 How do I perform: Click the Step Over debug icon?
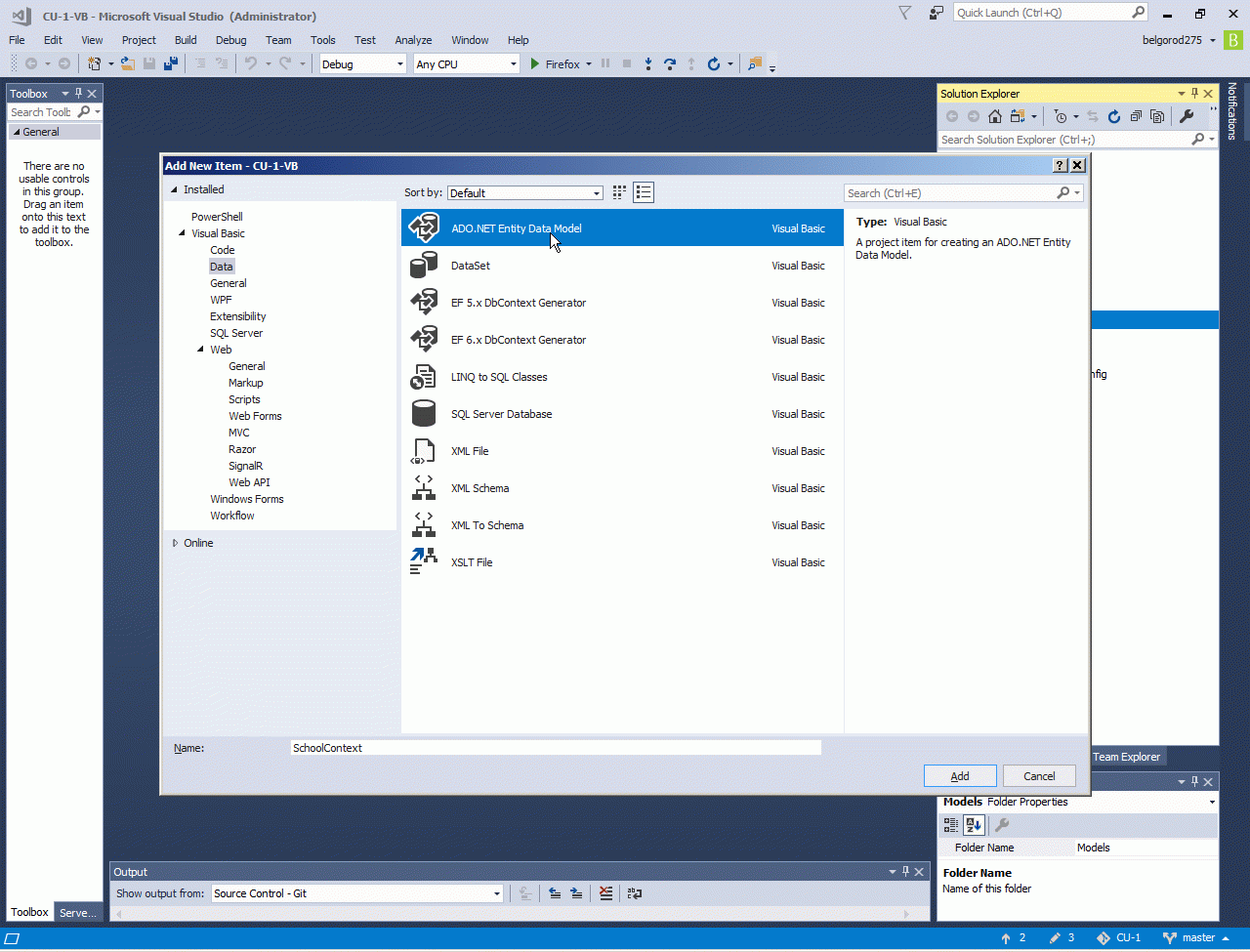pyautogui.click(x=670, y=64)
